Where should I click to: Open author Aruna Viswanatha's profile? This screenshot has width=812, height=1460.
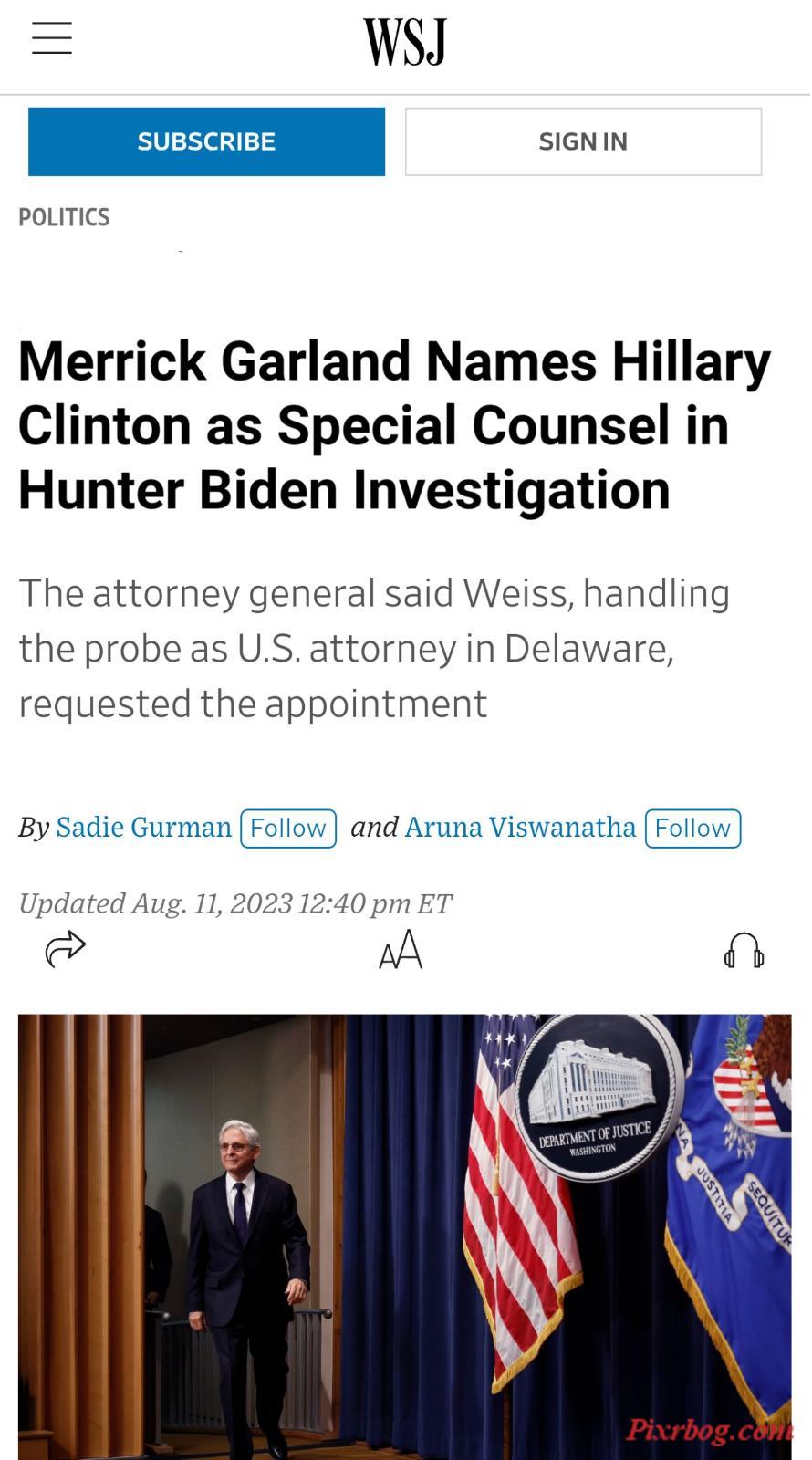[x=520, y=827]
